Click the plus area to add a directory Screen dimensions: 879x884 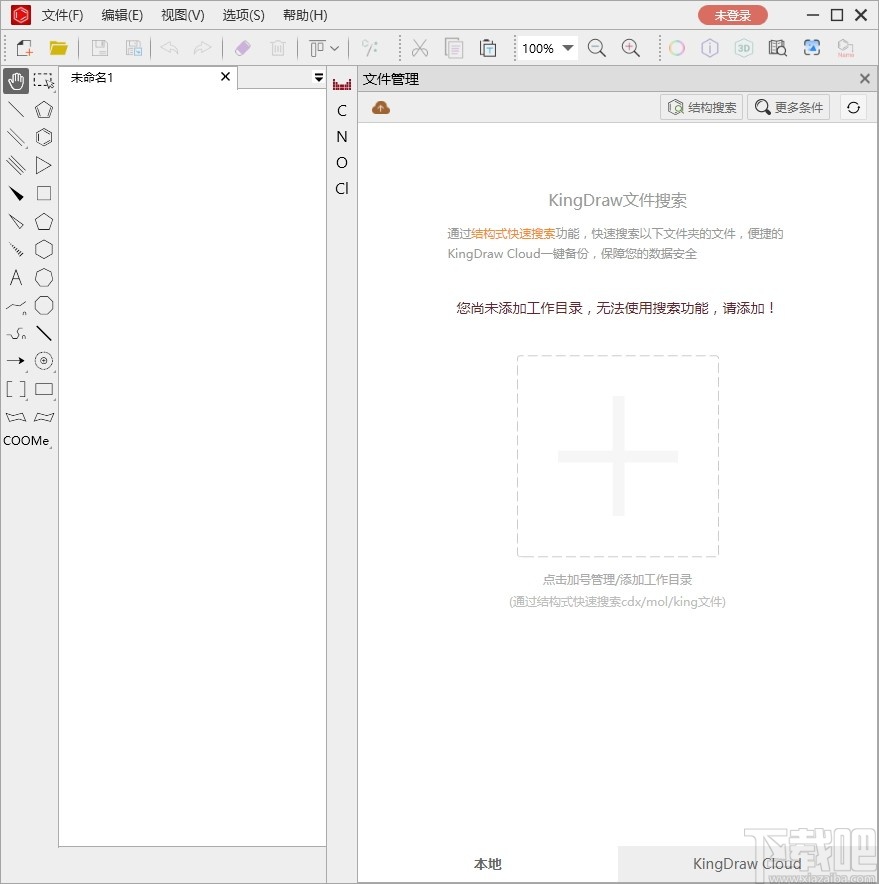point(617,457)
